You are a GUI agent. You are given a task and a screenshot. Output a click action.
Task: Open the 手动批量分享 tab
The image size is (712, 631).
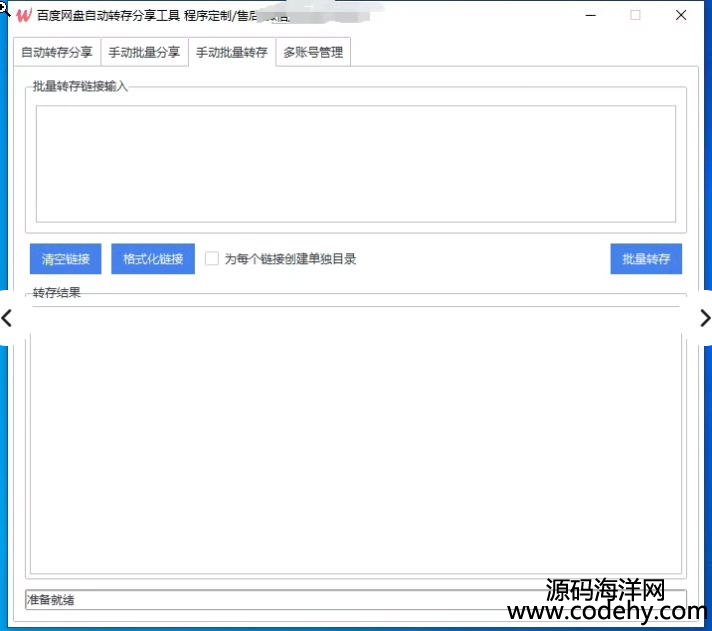point(145,53)
